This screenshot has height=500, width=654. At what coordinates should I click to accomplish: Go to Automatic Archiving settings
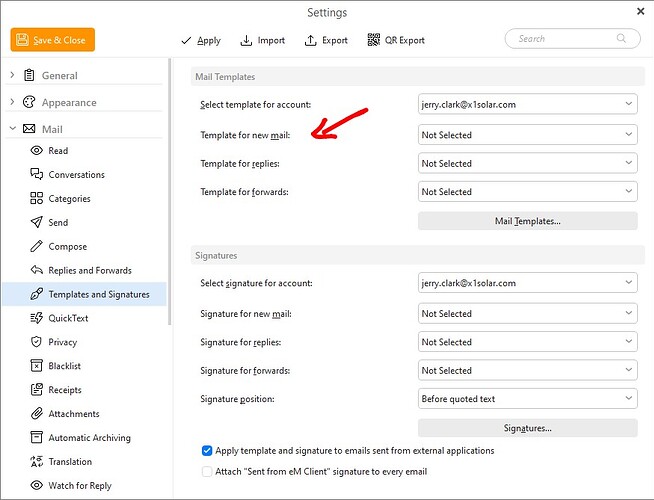tap(89, 438)
